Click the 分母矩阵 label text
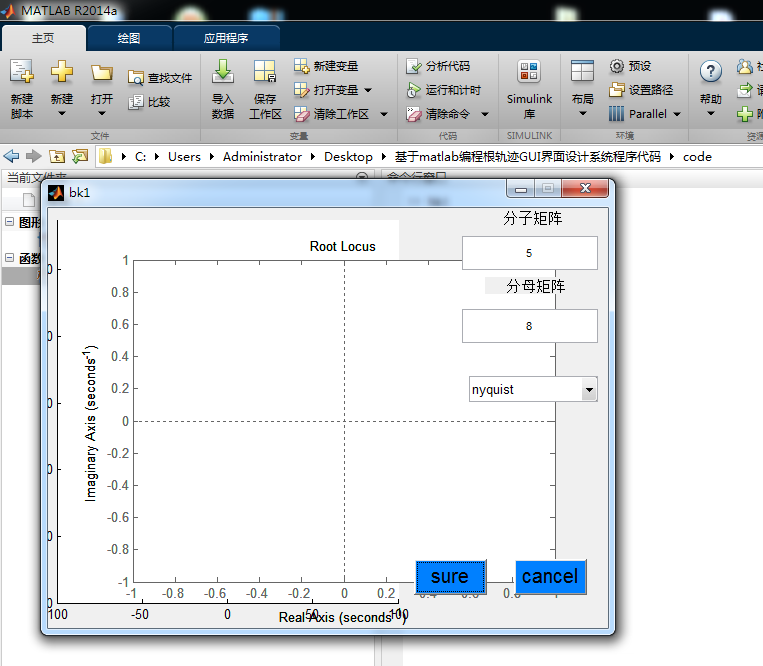This screenshot has width=763, height=666. pyautogui.click(x=535, y=286)
